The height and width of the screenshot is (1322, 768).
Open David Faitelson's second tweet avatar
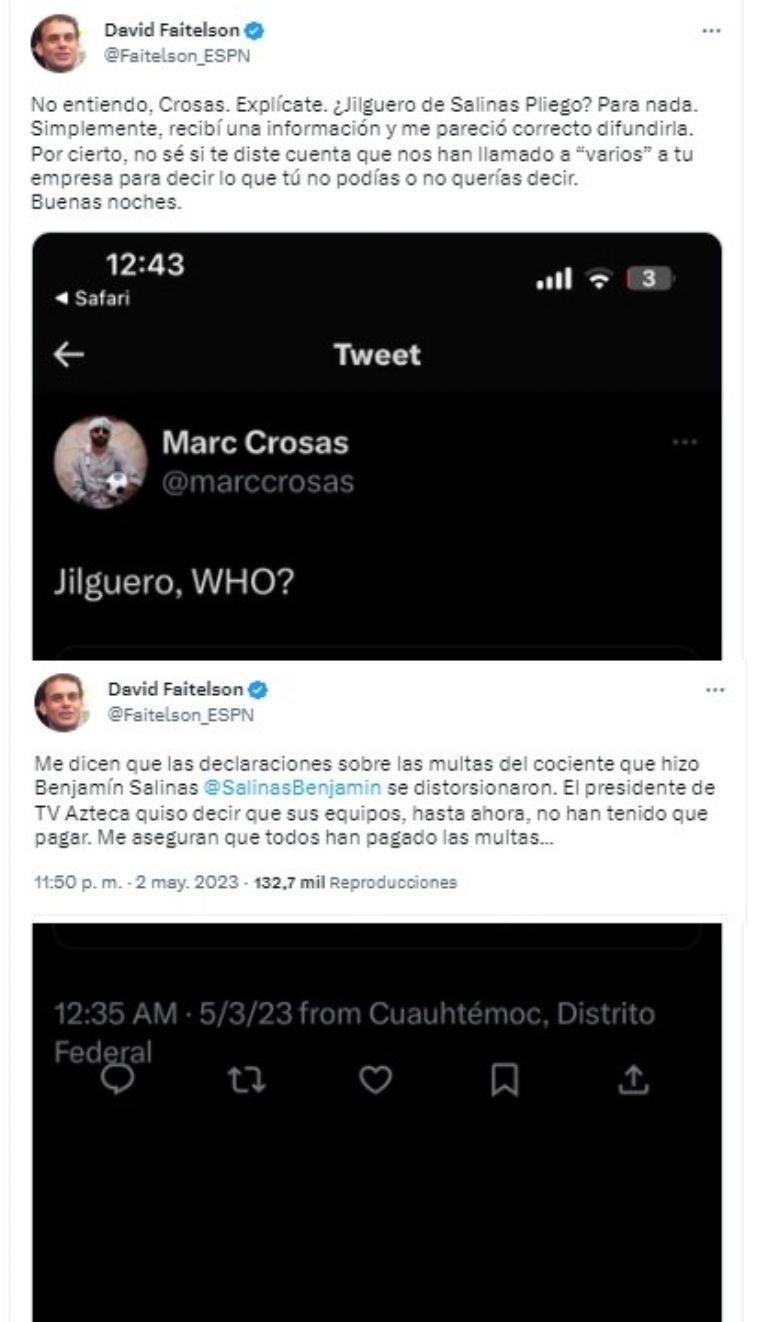coord(61,703)
